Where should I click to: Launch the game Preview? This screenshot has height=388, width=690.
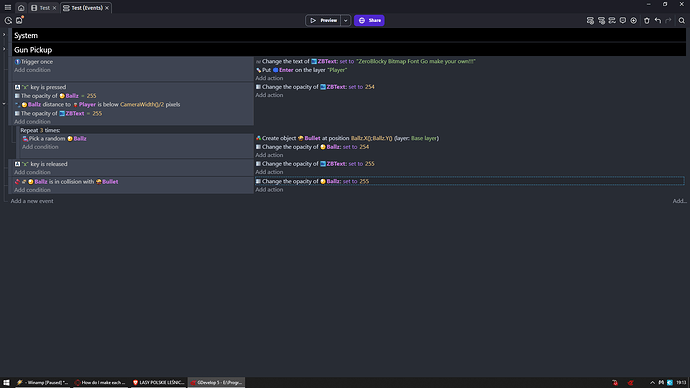click(323, 20)
